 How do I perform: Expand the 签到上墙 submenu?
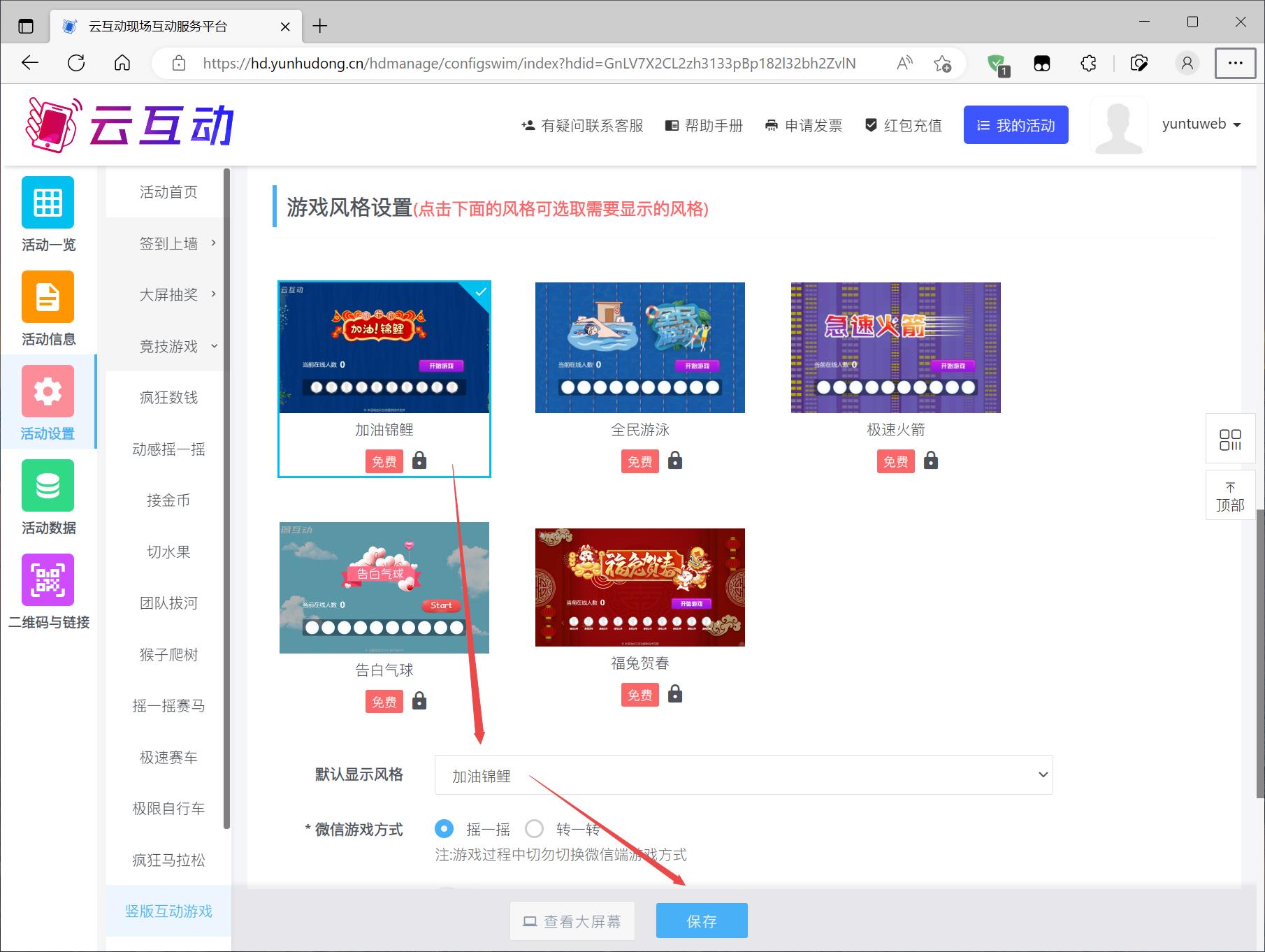coord(168,243)
